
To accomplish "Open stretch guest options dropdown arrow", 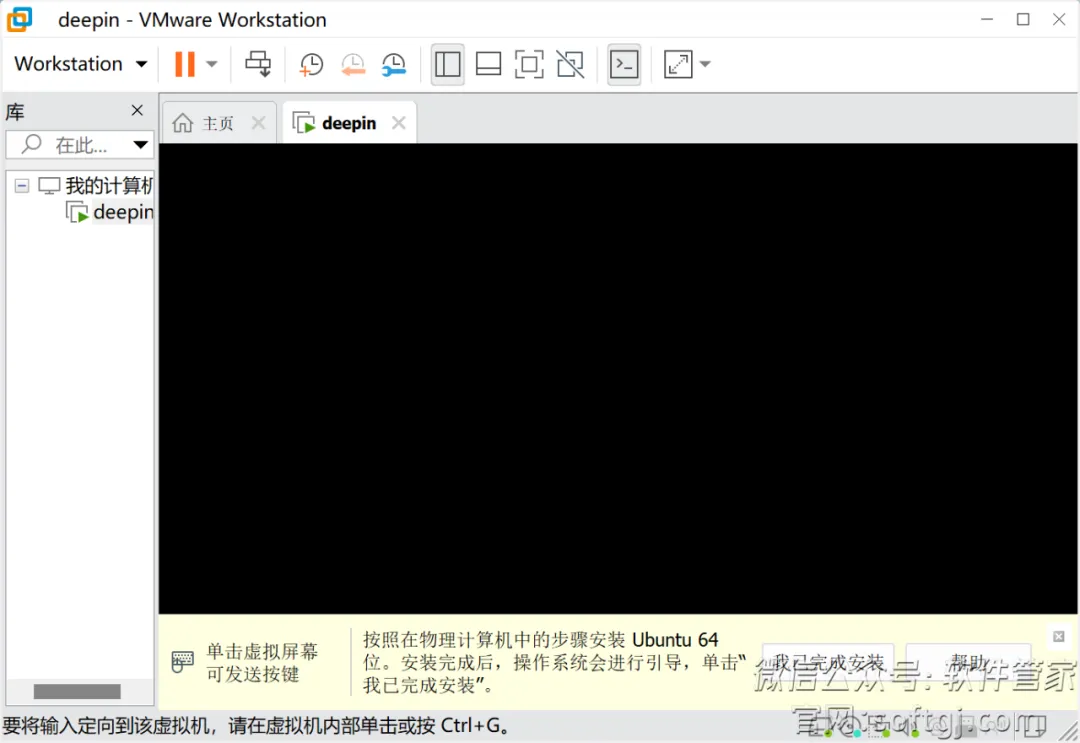I will pyautogui.click(x=705, y=64).
